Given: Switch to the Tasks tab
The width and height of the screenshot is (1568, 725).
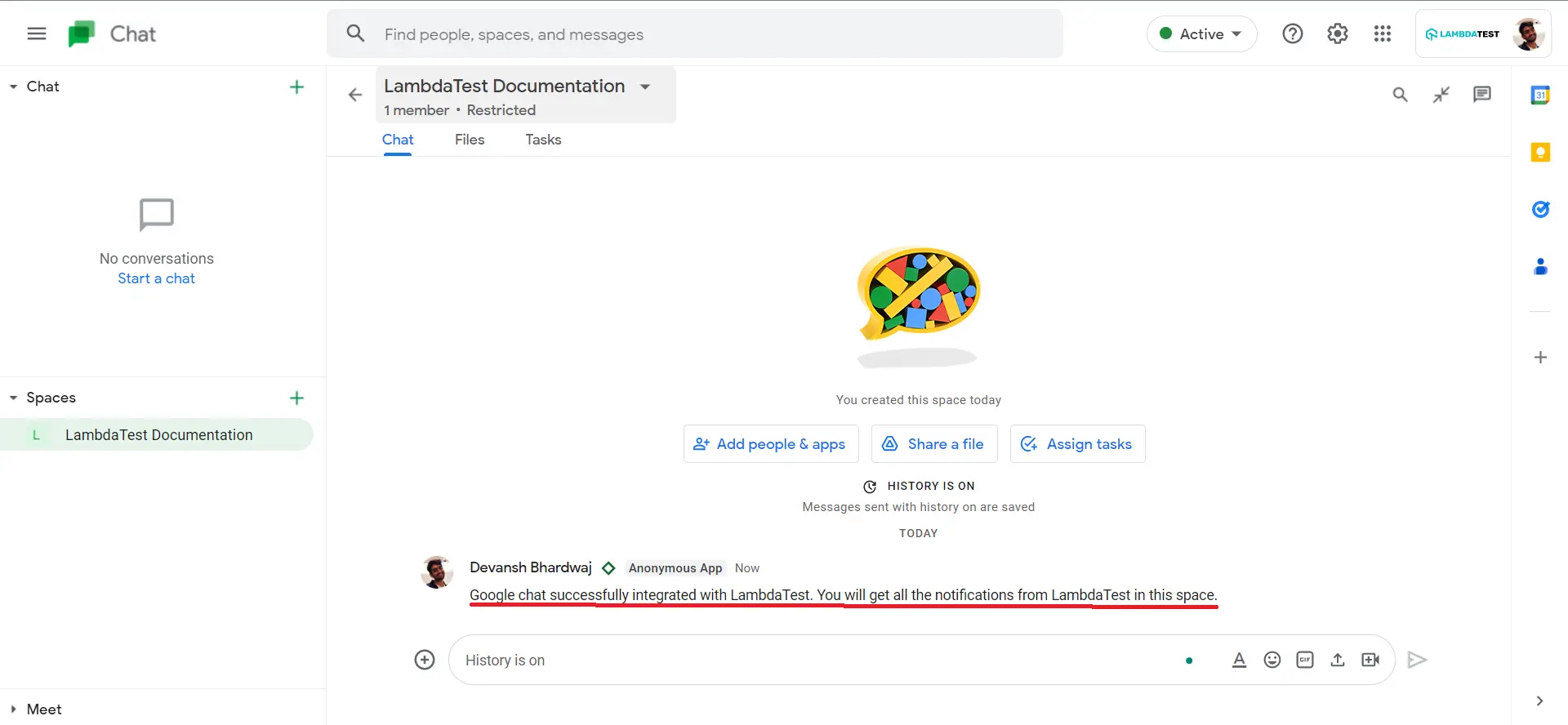Looking at the screenshot, I should (x=543, y=140).
